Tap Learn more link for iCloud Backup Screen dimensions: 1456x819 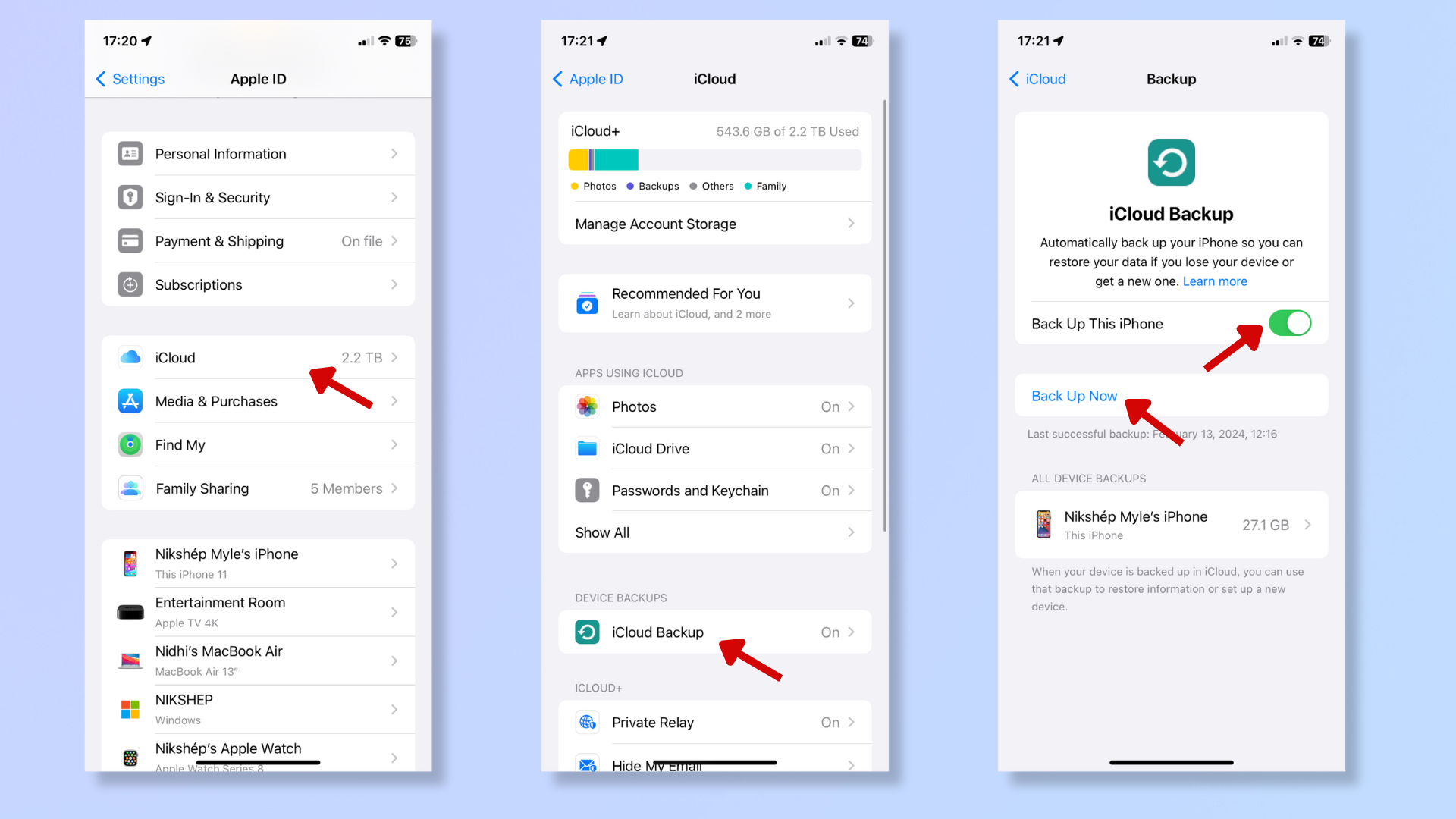(1215, 281)
